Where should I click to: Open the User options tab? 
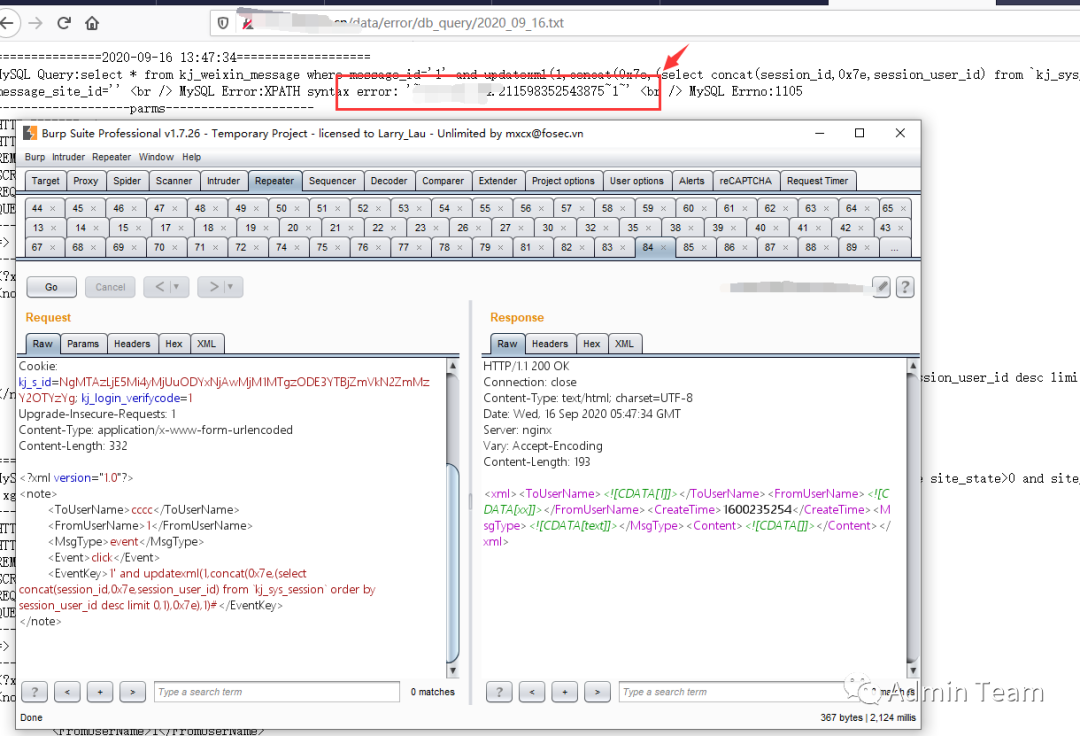[x=636, y=180]
